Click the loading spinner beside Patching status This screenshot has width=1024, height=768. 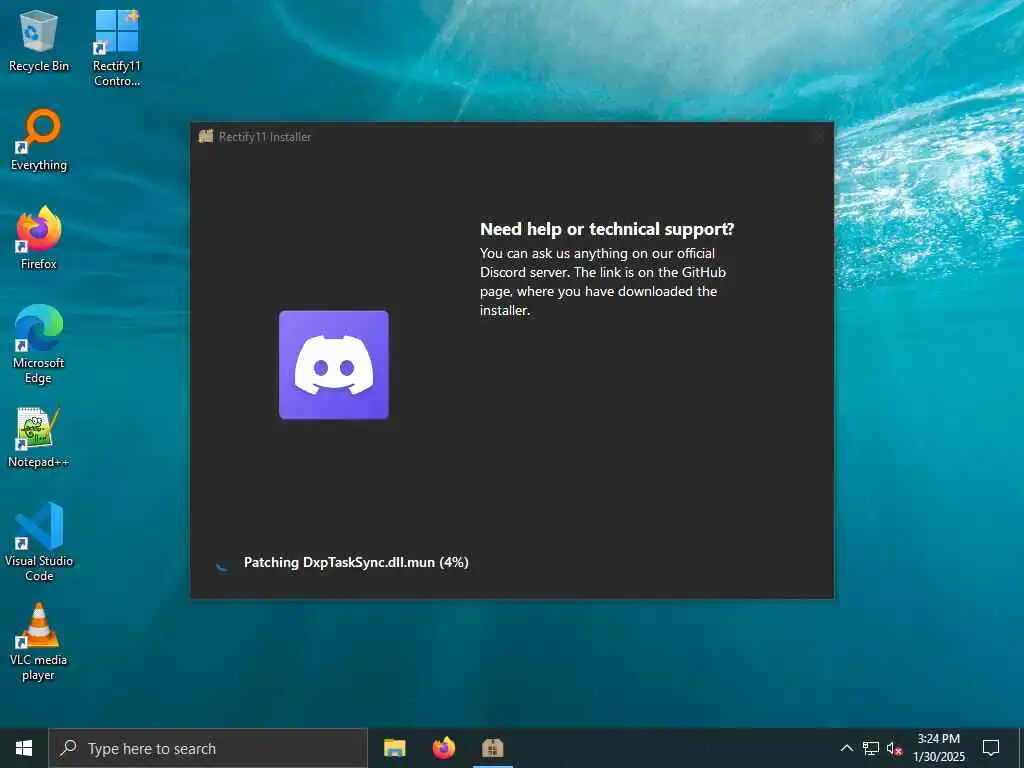click(222, 563)
